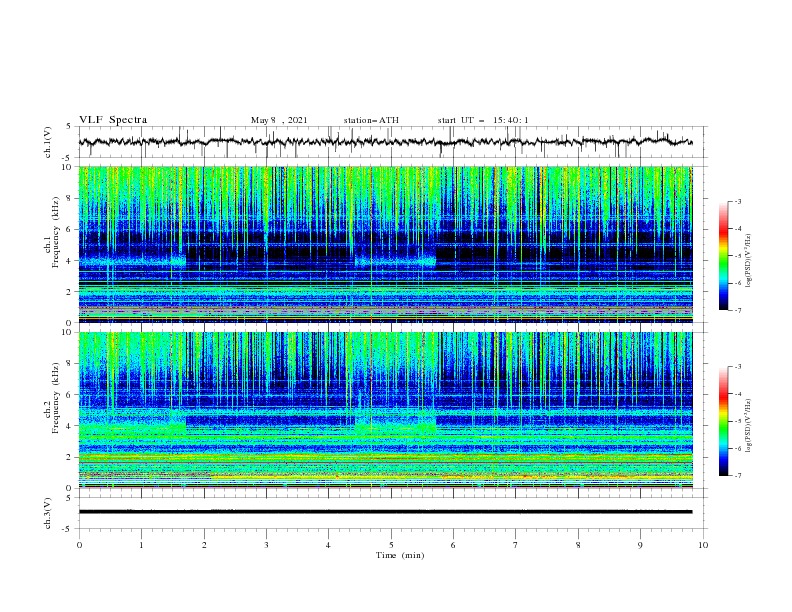Click the "-5" label on ch.1 color bar
The image size is (792, 612).
tap(737, 256)
